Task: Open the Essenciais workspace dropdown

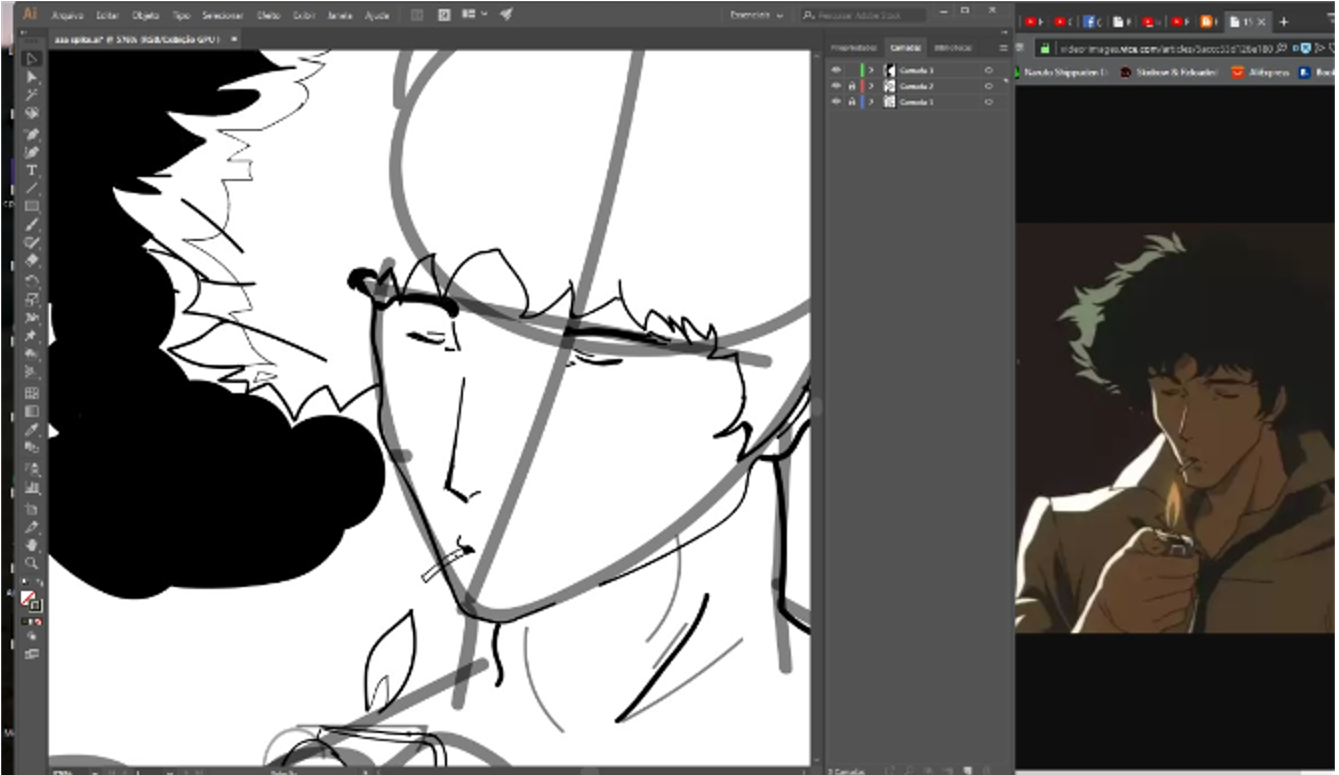Action: pyautogui.click(x=755, y=15)
